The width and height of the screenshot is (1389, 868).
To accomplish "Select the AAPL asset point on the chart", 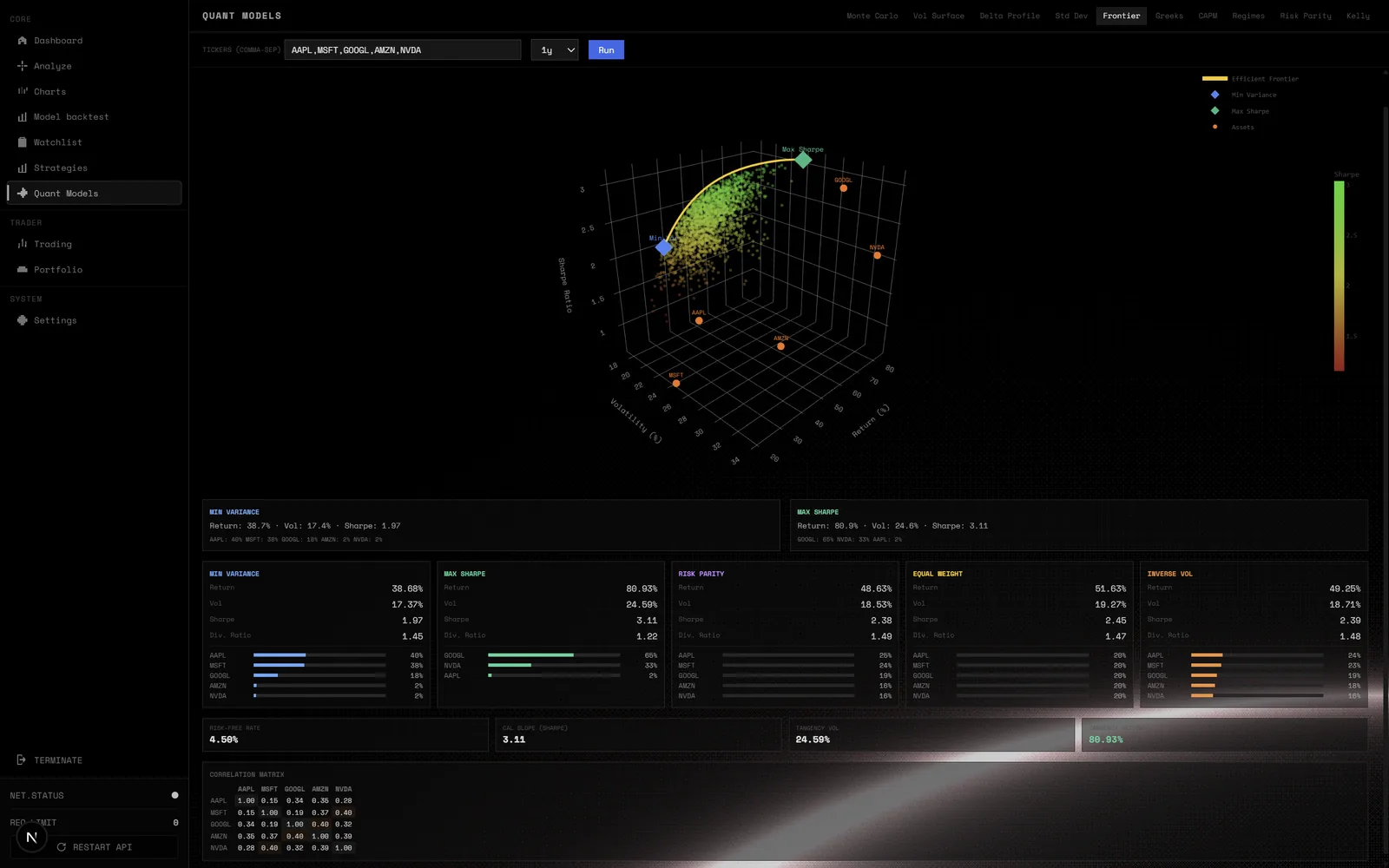I will click(699, 320).
